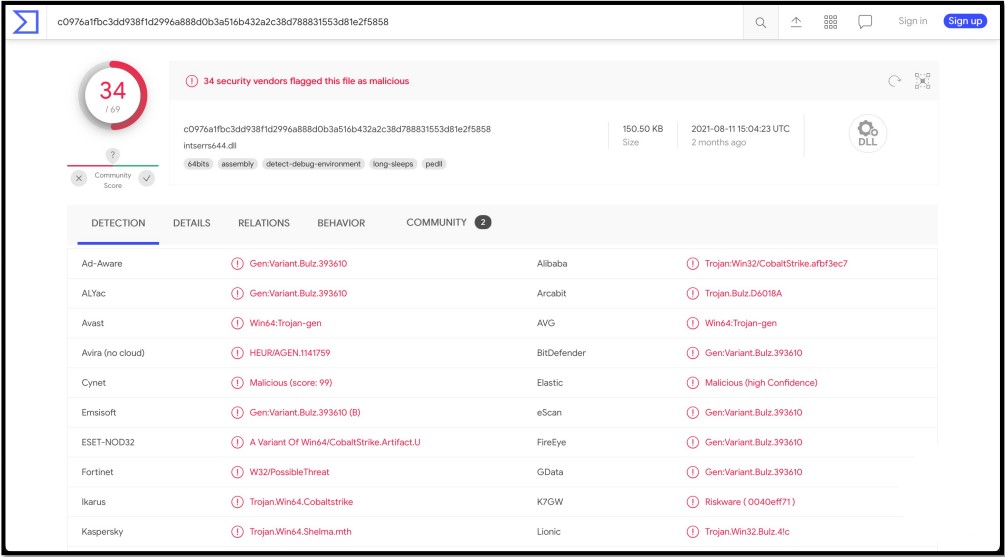Image resolution: width=1005 pixels, height=557 pixels.
Task: Click Trojan.Win64.Shelma.mth detection text
Action: click(301, 531)
